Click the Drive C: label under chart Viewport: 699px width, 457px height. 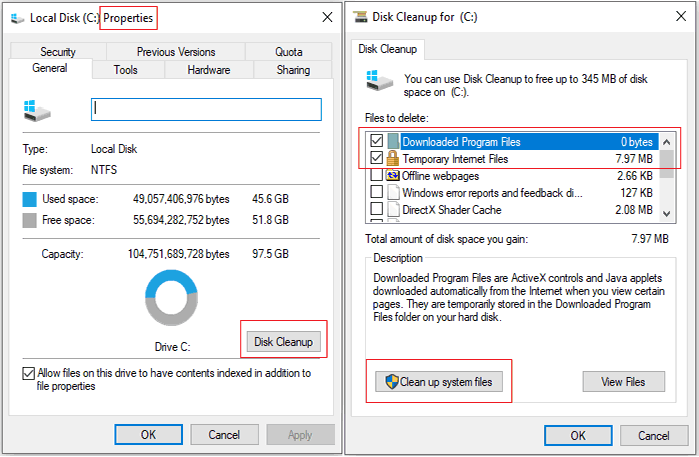click(173, 347)
